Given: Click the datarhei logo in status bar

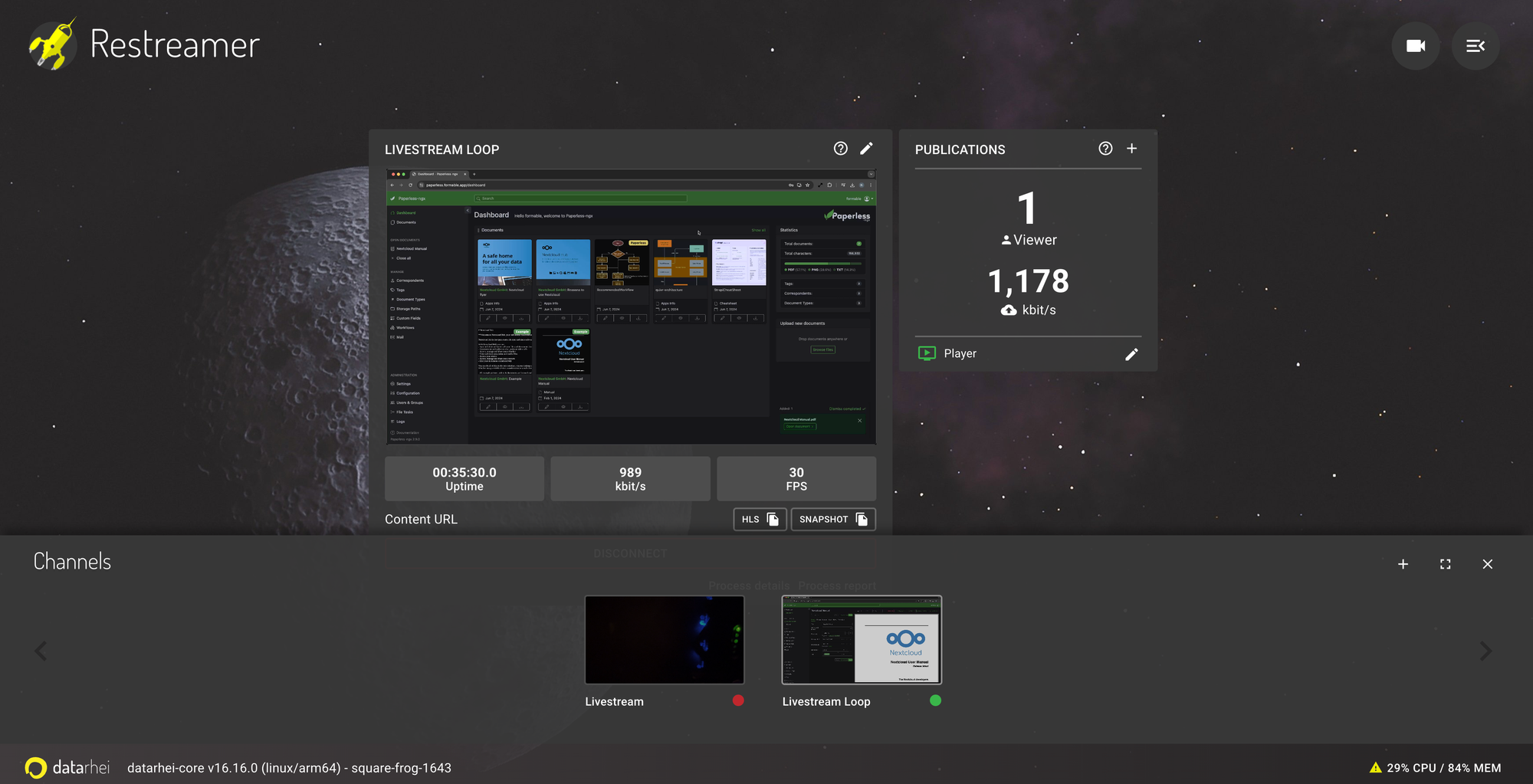Looking at the screenshot, I should point(37,767).
